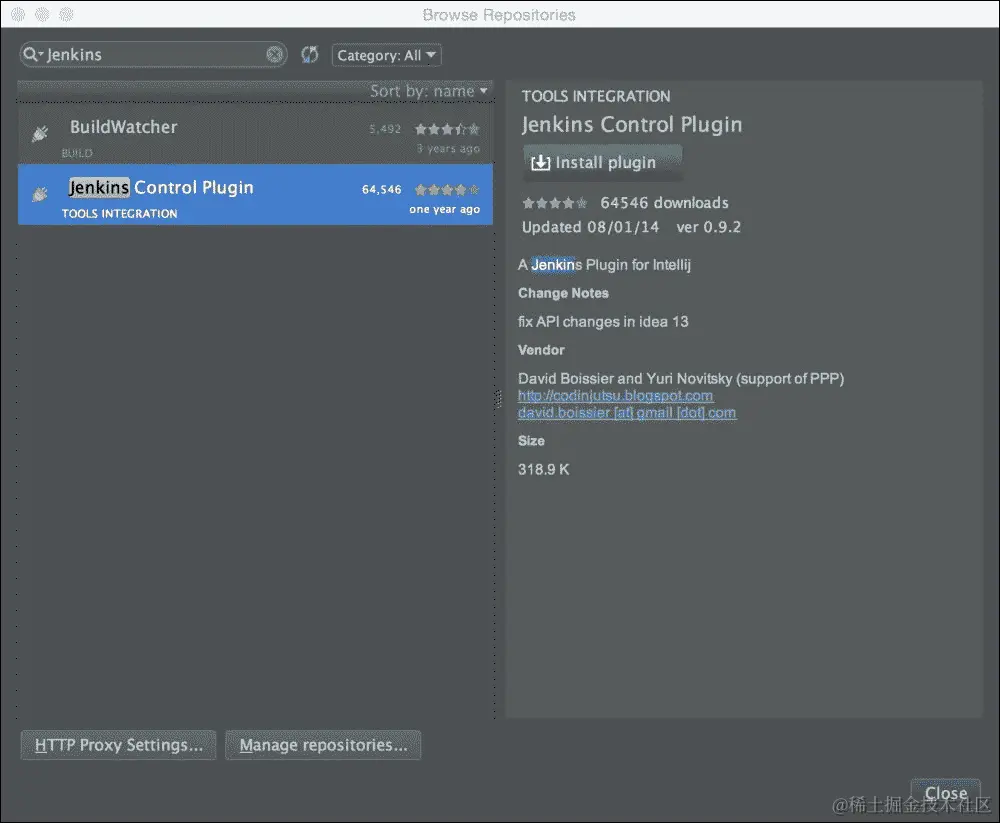Click the 'Jenkins Control Plugin' detail title
The width and height of the screenshot is (1000, 823).
[632, 125]
